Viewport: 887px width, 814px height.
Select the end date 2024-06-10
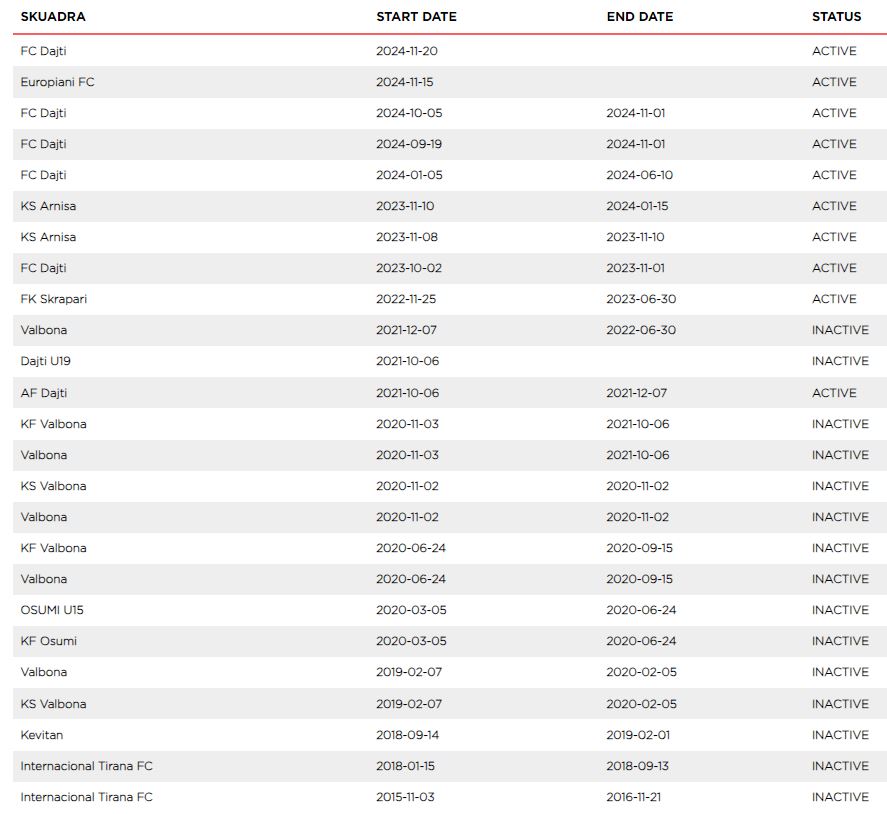tap(639, 175)
